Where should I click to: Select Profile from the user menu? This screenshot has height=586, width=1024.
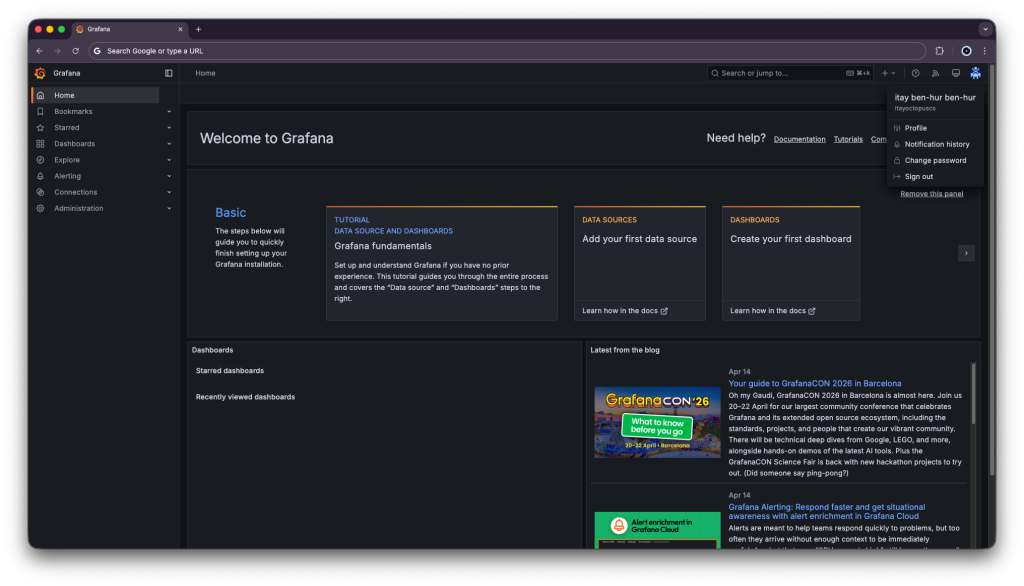(x=915, y=128)
